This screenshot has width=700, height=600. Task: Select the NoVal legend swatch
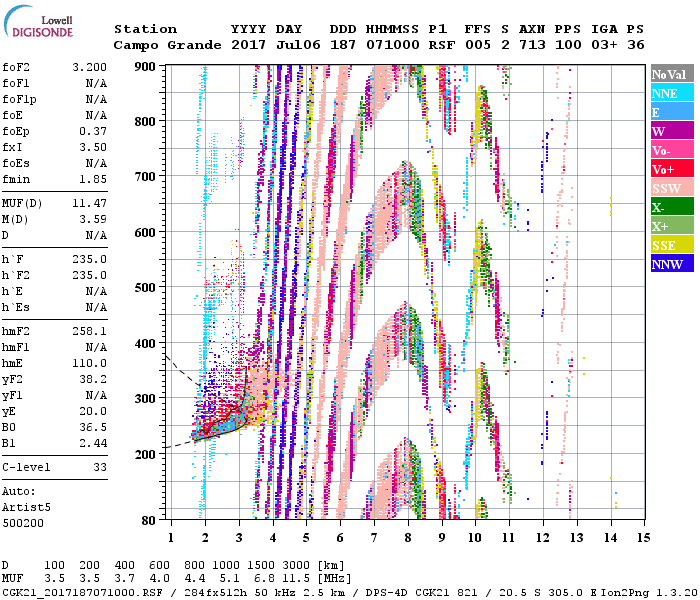(x=671, y=75)
